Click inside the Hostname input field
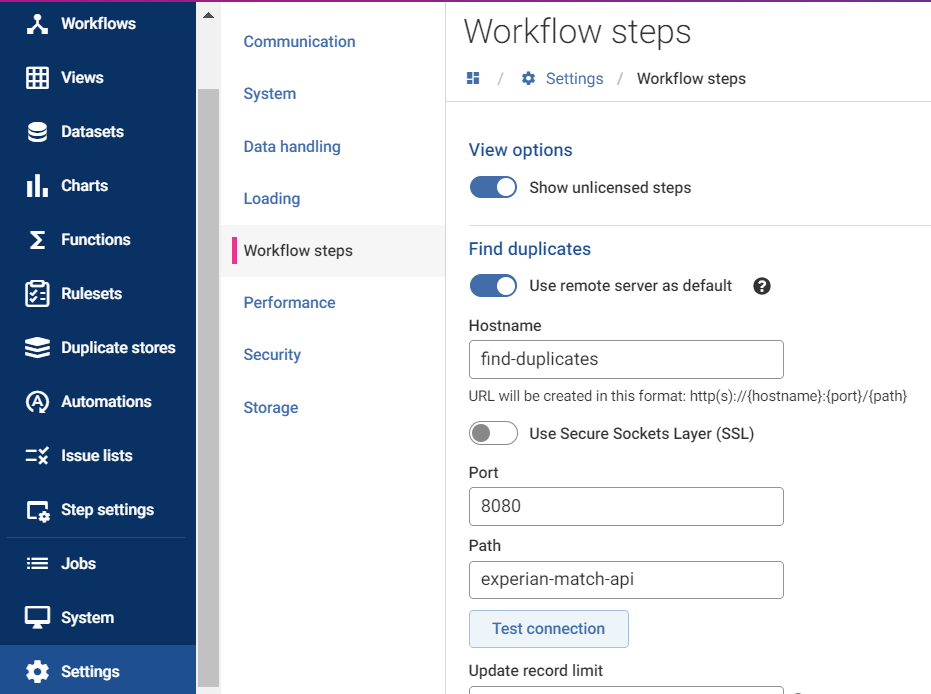 (625, 359)
